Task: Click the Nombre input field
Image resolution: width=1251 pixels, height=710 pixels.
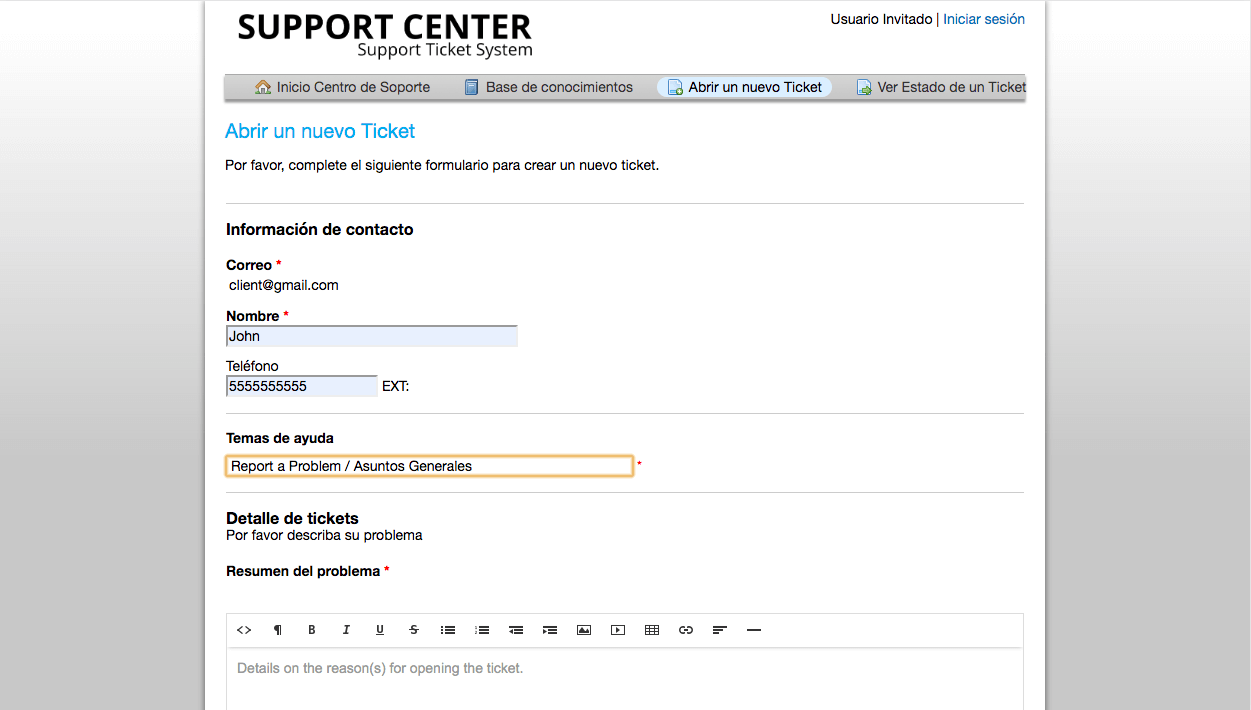Action: 372,336
